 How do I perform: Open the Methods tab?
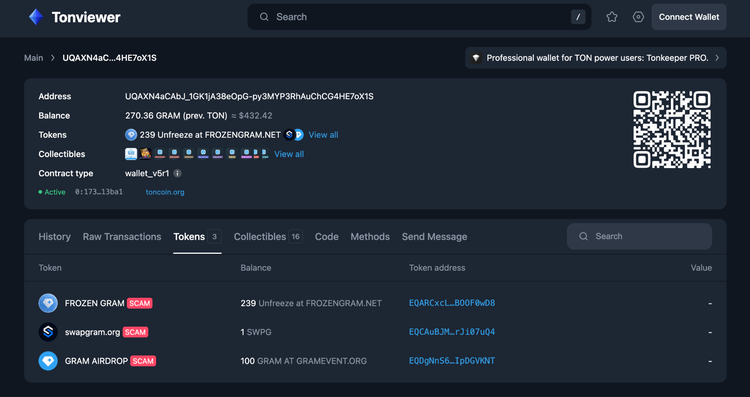(370, 237)
